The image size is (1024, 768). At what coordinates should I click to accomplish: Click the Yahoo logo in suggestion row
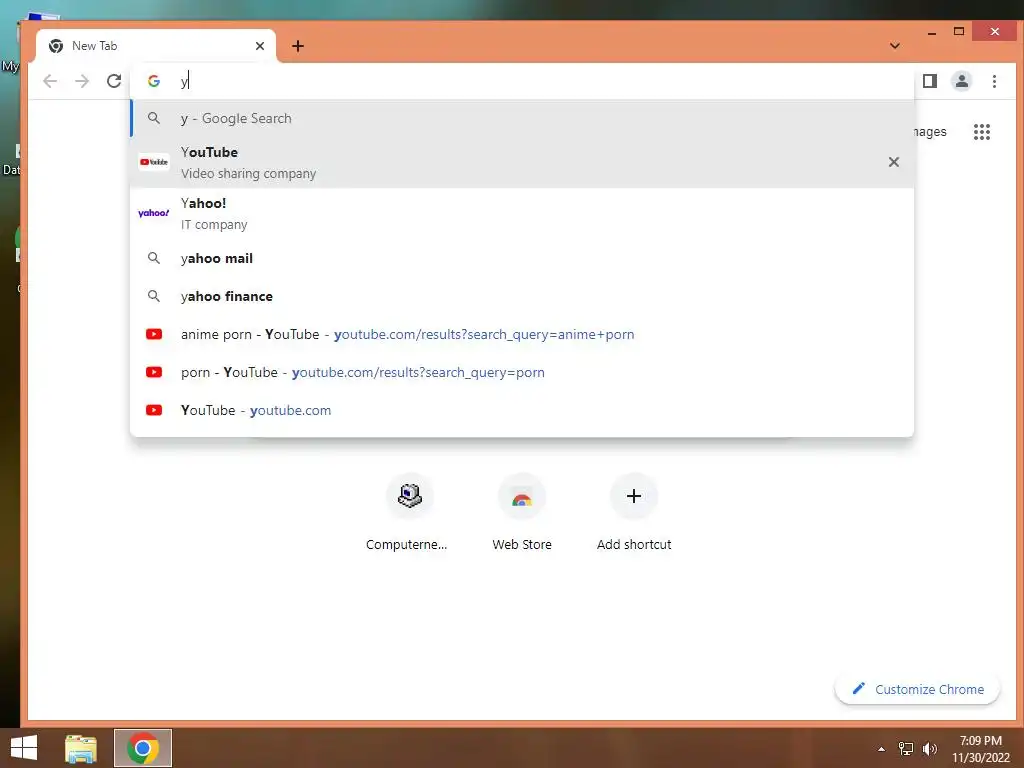[154, 213]
